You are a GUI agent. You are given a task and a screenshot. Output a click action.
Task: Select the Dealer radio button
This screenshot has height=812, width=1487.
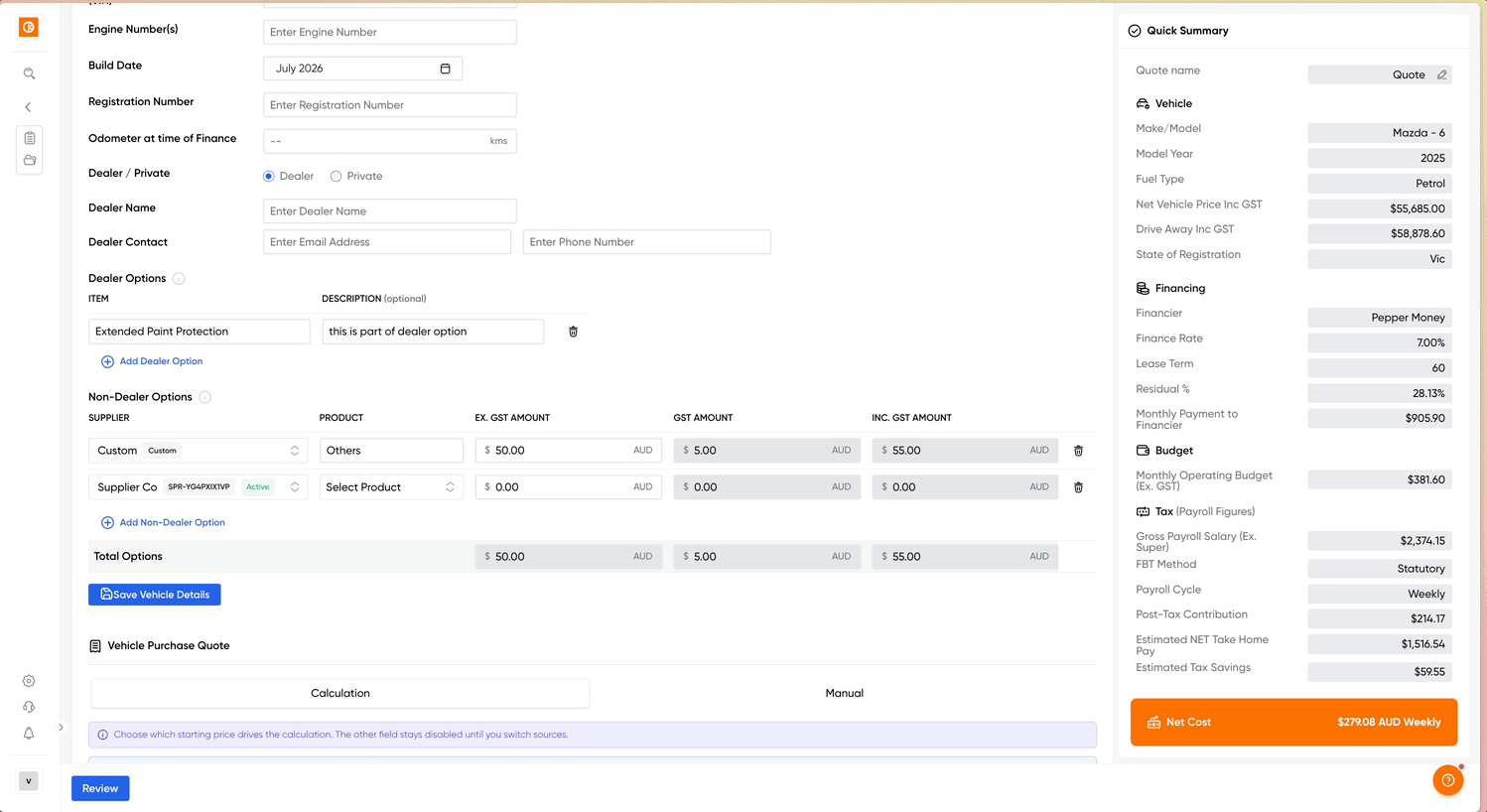pyautogui.click(x=269, y=176)
